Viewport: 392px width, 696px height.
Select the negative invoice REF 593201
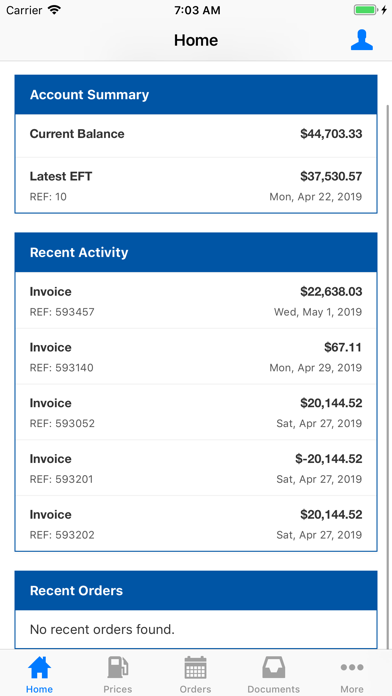[196, 468]
